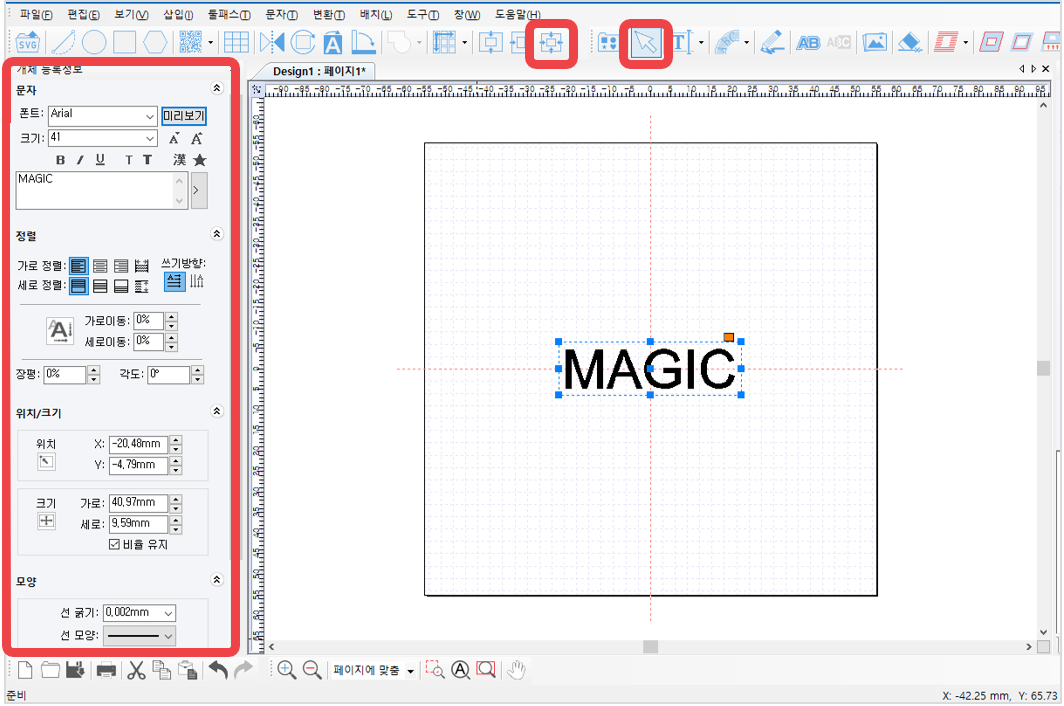Image resolution: width=1064 pixels, height=706 pixels.
Task: Click the increase font size A button
Action: pos(196,138)
